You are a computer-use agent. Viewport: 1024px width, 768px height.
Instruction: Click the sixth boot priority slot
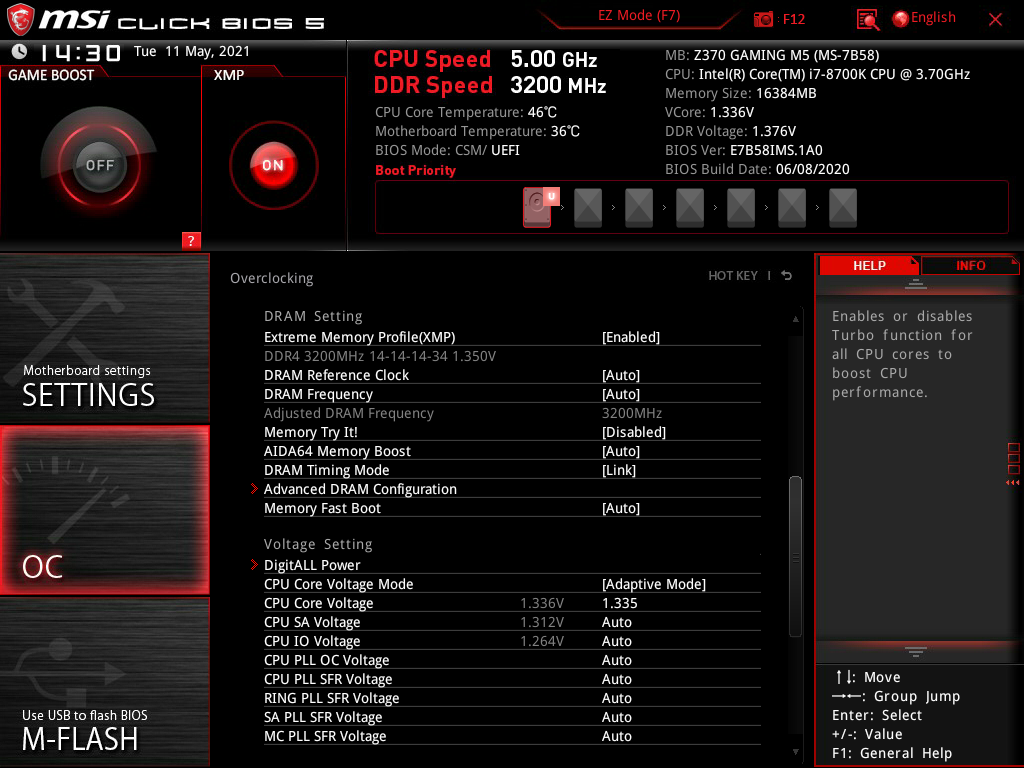click(x=792, y=208)
